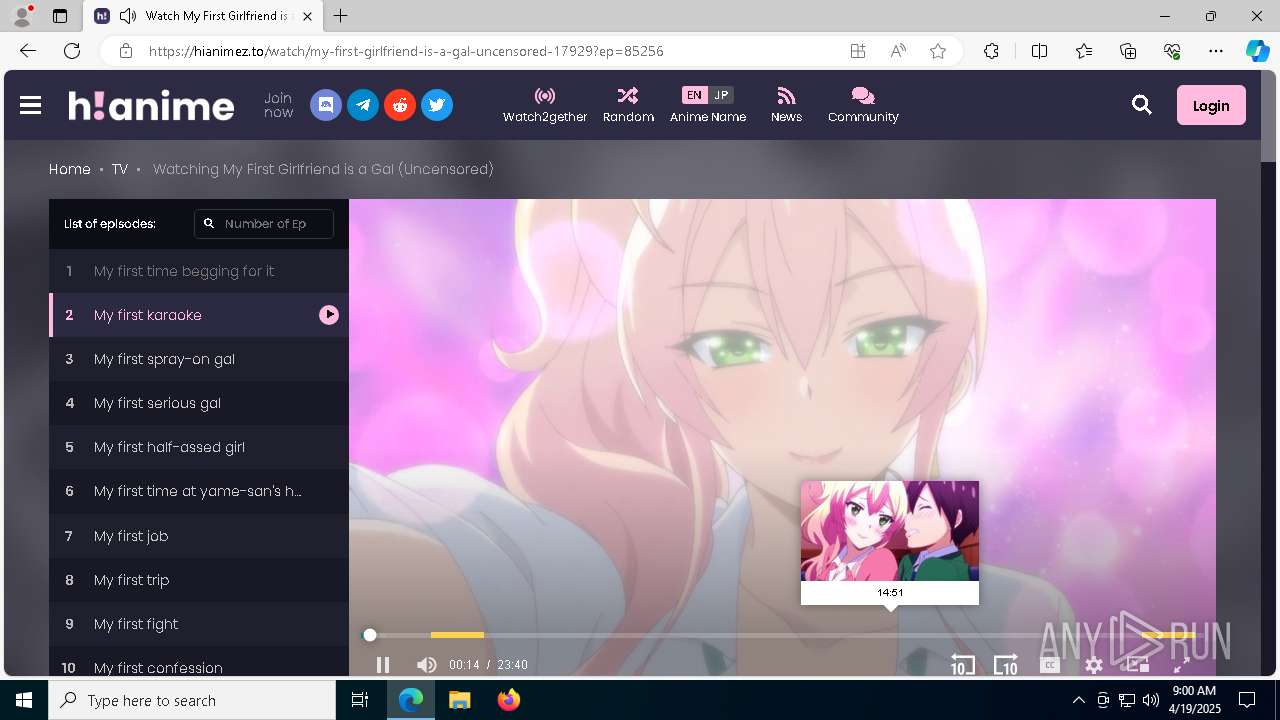The image size is (1280, 720).
Task: Pick a Random anime
Action: [628, 105]
